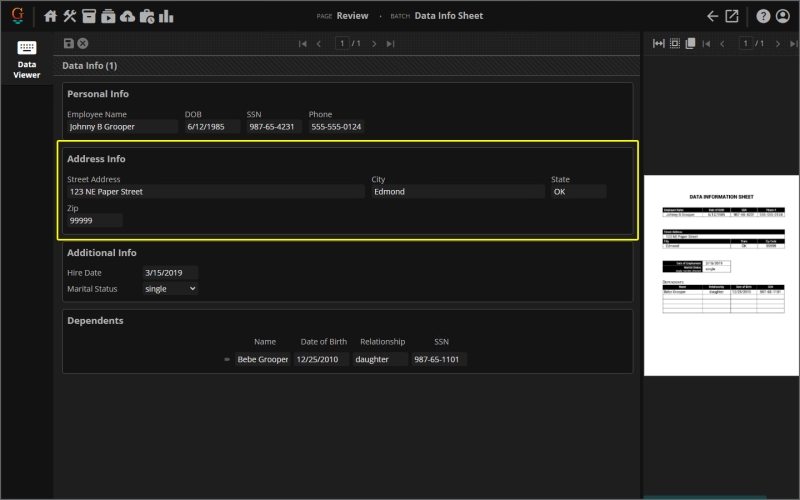Open the Stats bar chart icon

tap(166, 16)
